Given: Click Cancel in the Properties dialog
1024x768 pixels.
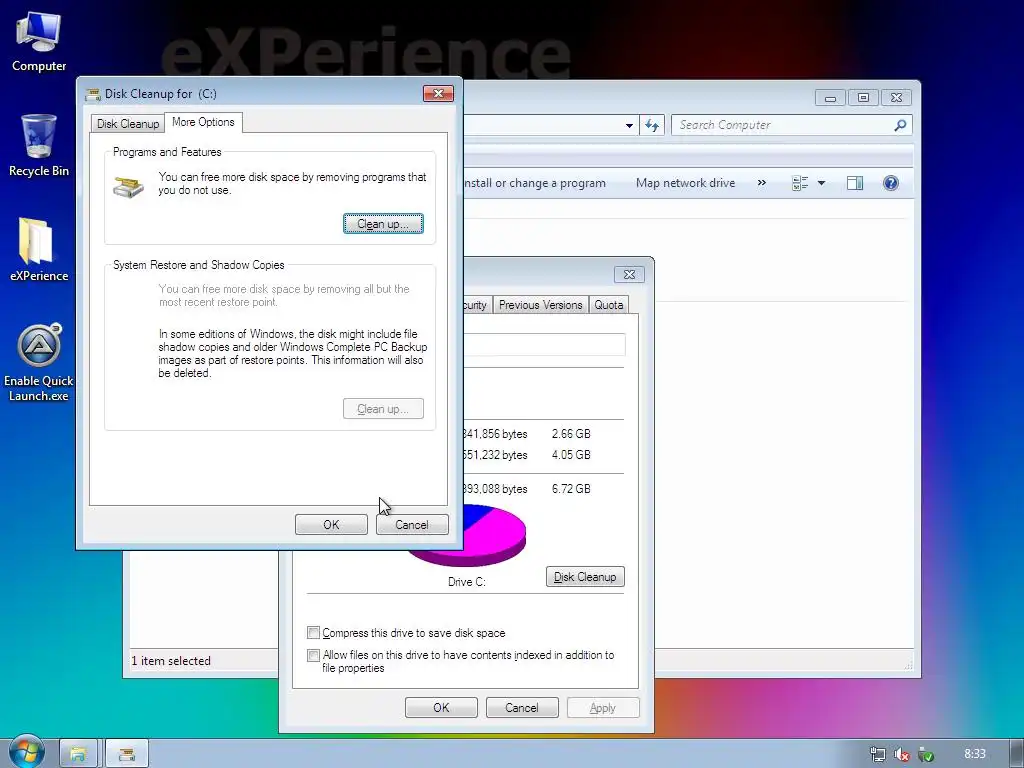Looking at the screenshot, I should pyautogui.click(x=522, y=707).
